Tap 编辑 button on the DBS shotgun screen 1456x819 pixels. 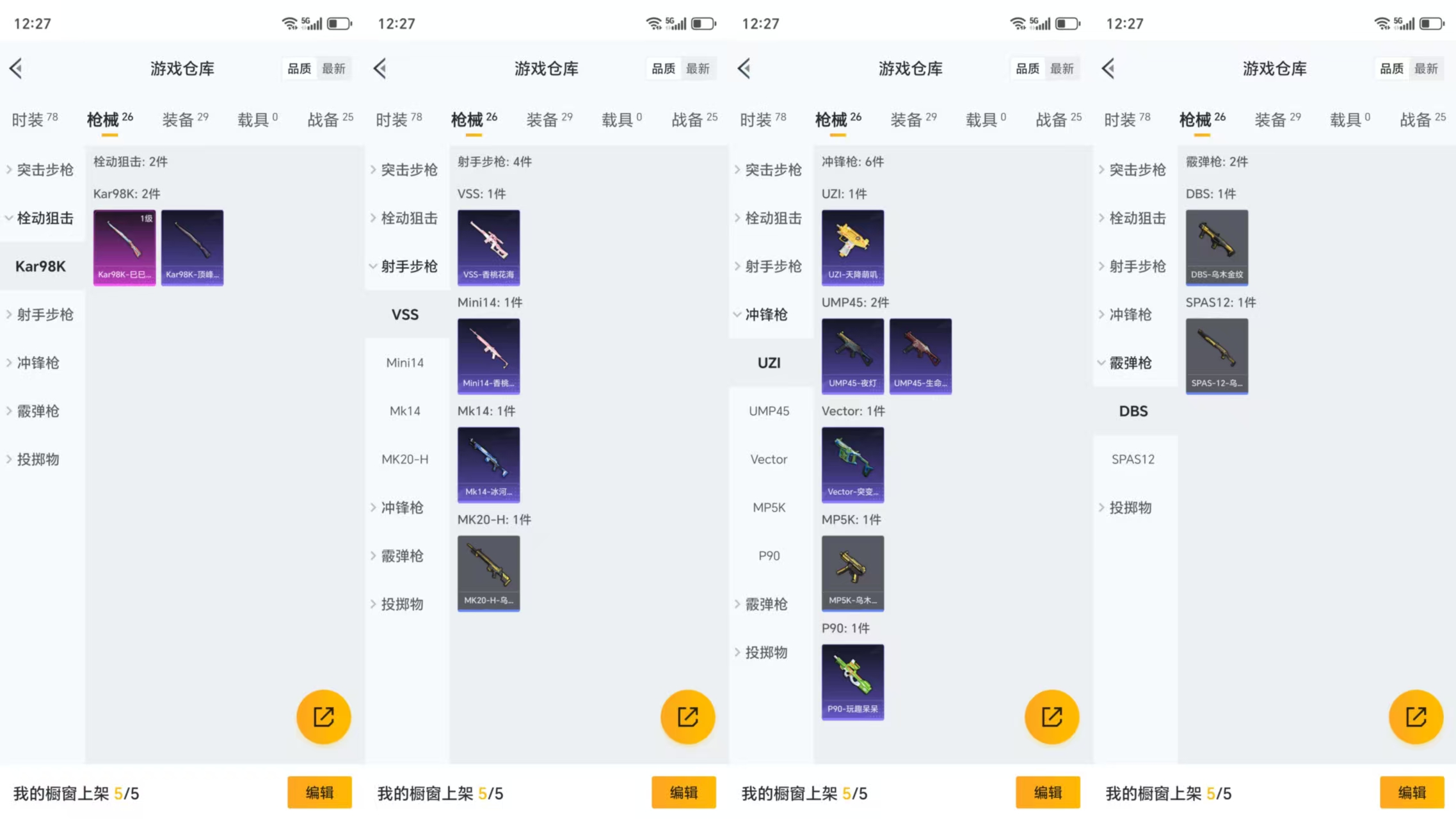pyautogui.click(x=1412, y=793)
